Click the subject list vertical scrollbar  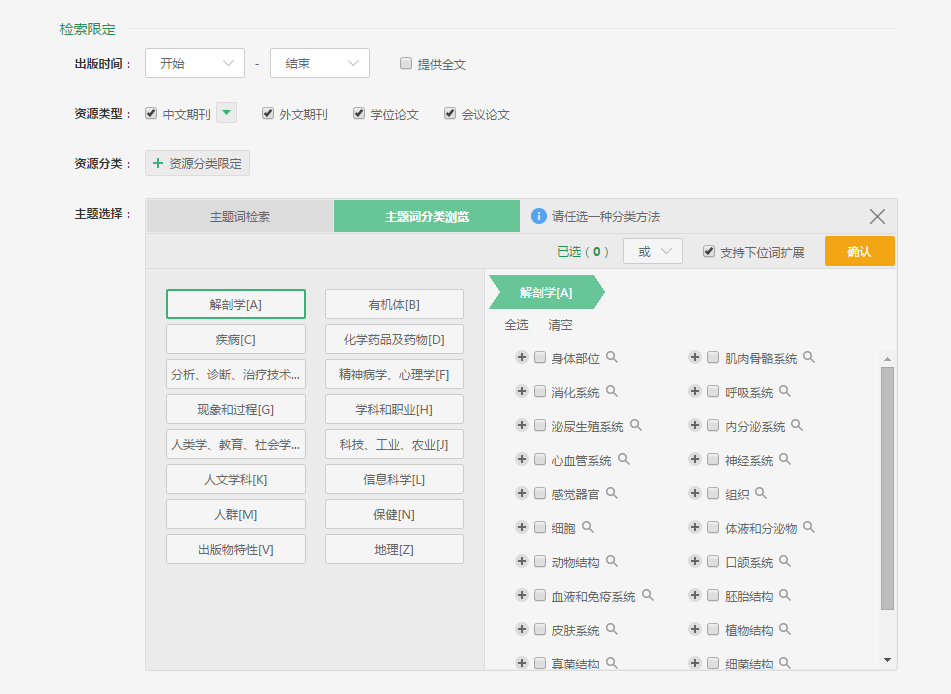coord(887,488)
